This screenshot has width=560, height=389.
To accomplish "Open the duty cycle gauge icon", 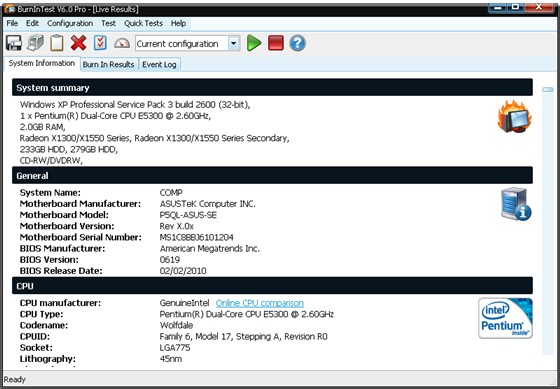I will 122,44.
